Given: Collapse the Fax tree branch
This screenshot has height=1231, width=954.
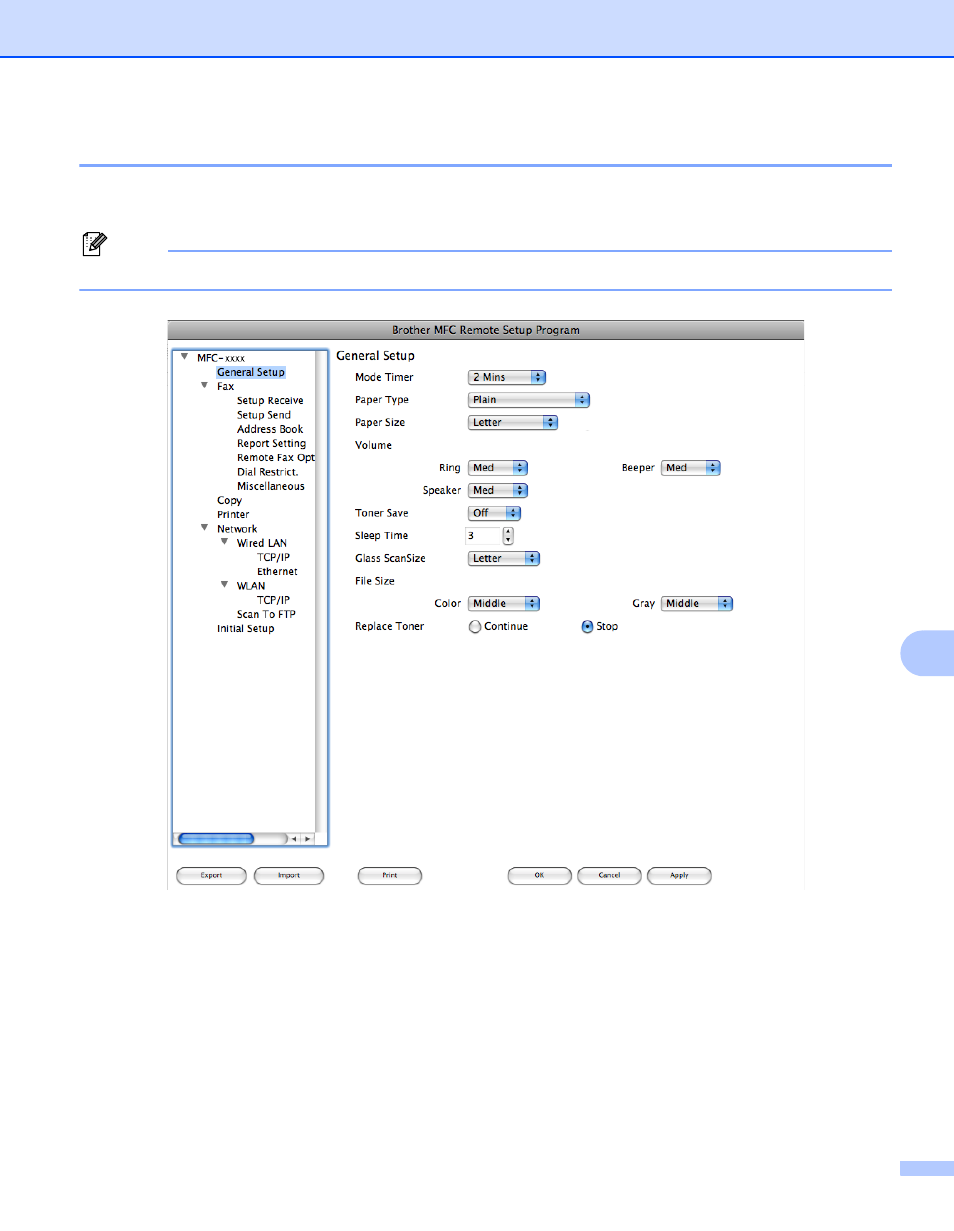Looking at the screenshot, I should (x=204, y=385).
